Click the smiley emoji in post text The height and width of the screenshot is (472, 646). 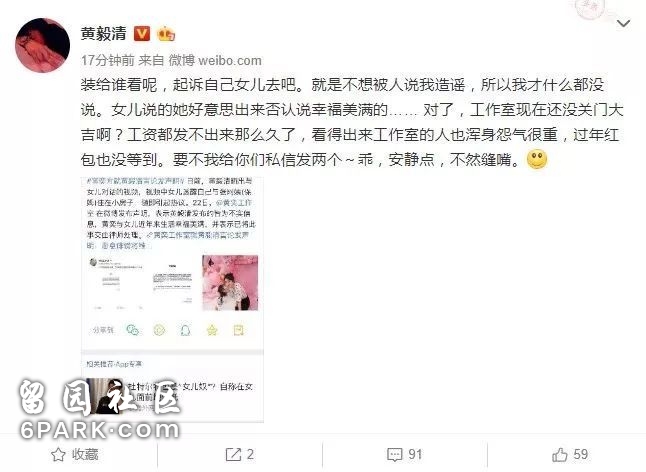tap(537, 160)
